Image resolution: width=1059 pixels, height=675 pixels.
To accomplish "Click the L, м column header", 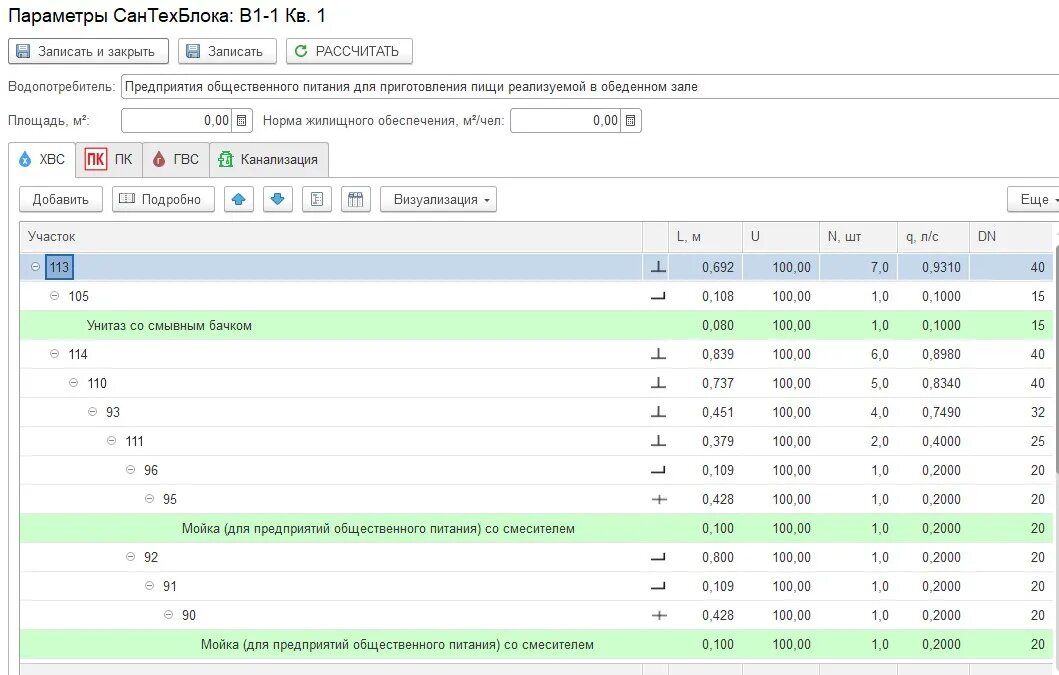I will point(705,236).
